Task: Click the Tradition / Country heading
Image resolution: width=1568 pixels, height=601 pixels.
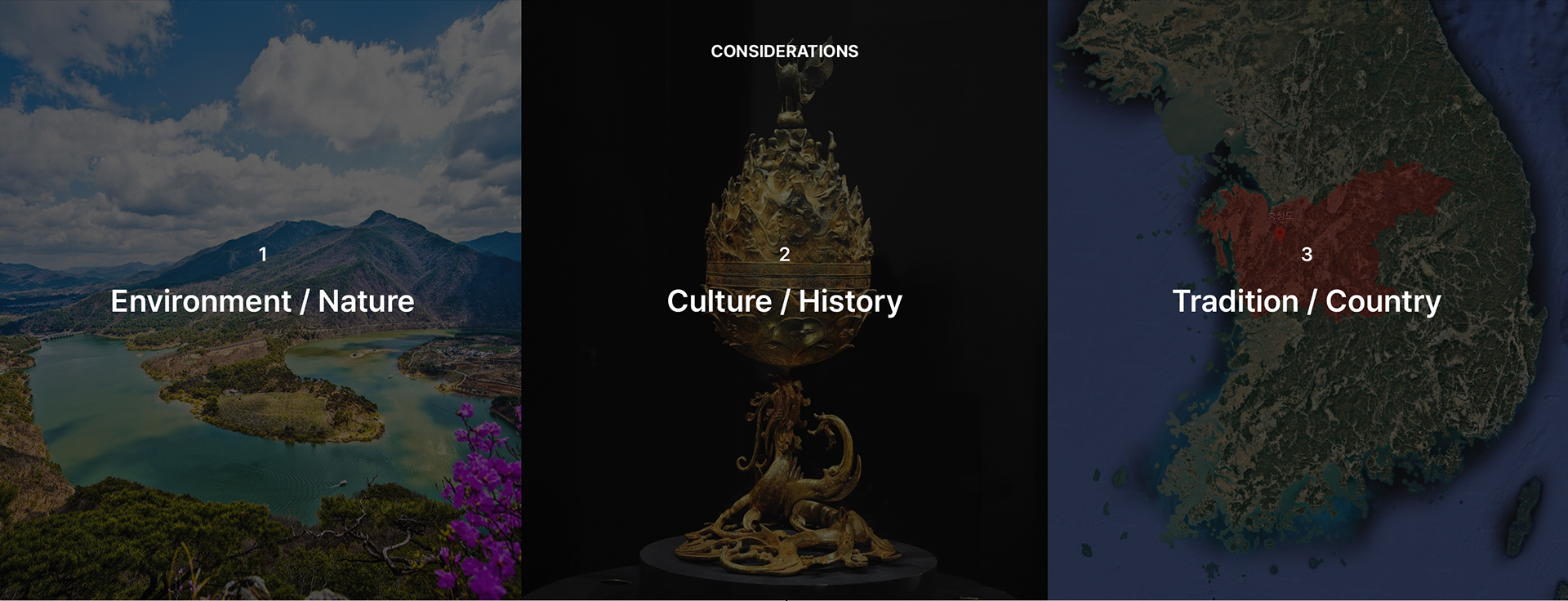Action: [x=1307, y=301]
